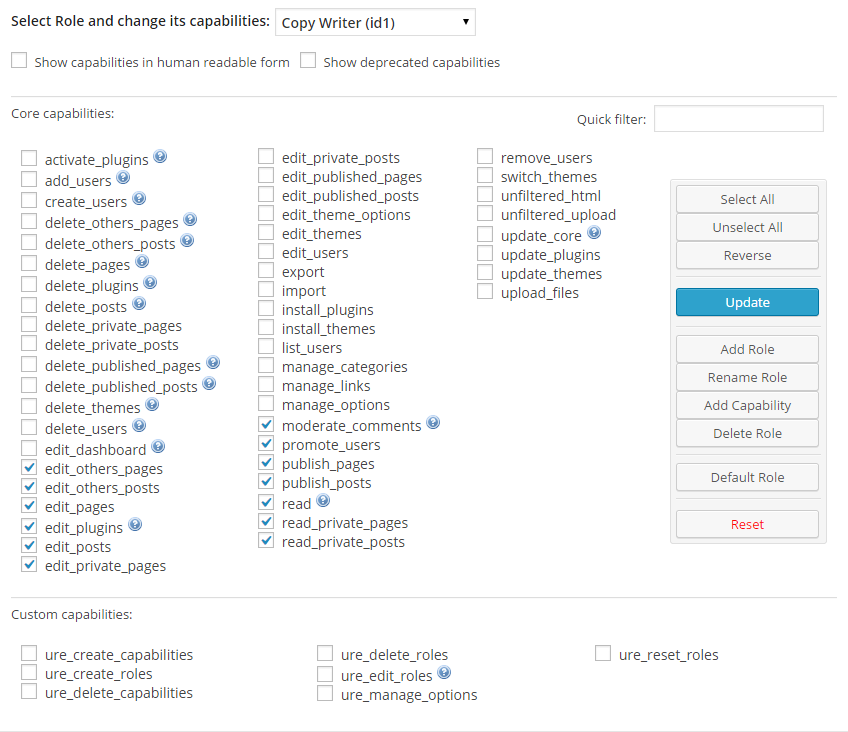Uncheck the publish_posts capability
Image resolution: width=848 pixels, height=732 pixels.
266,481
